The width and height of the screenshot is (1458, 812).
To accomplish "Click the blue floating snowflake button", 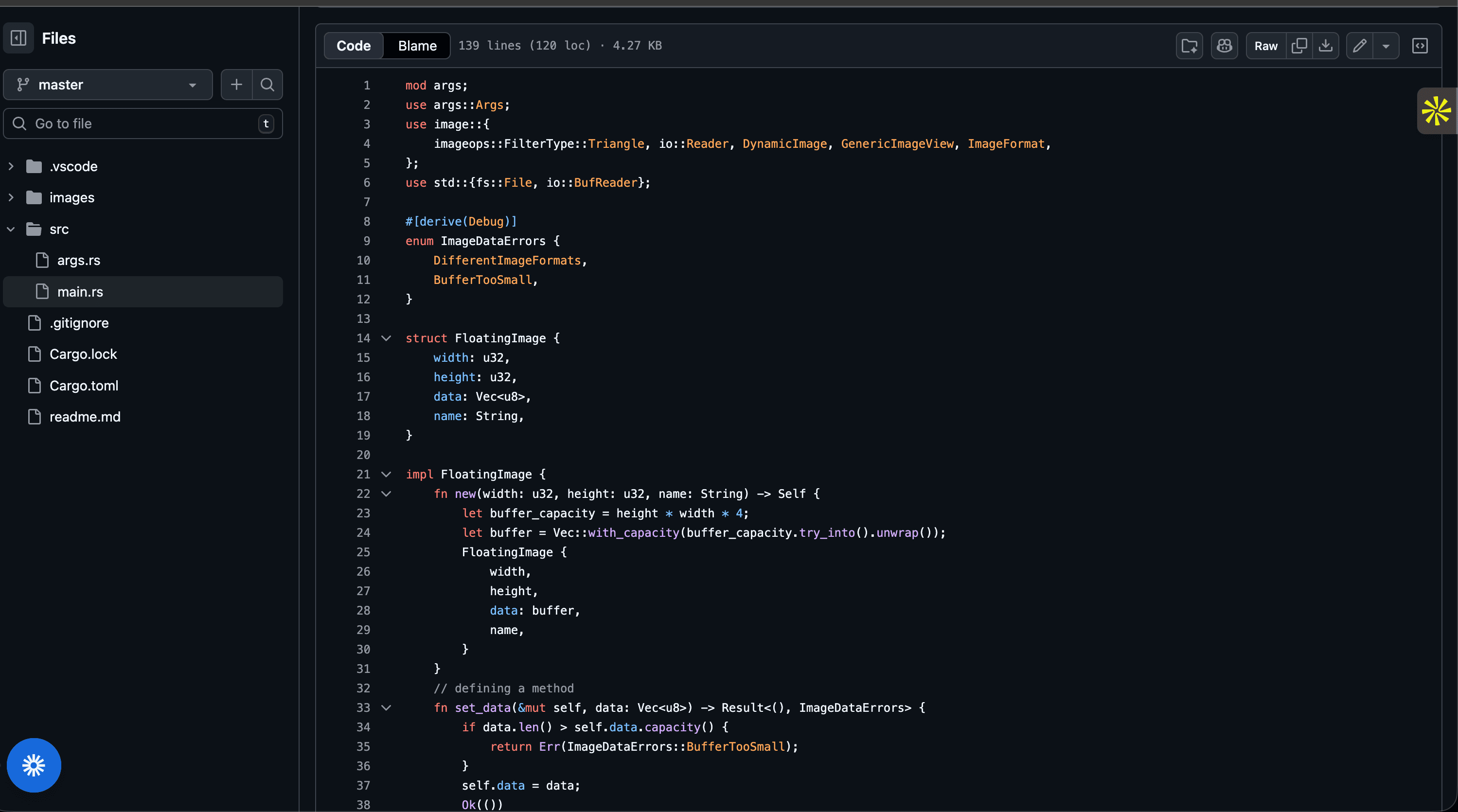I will [x=34, y=765].
